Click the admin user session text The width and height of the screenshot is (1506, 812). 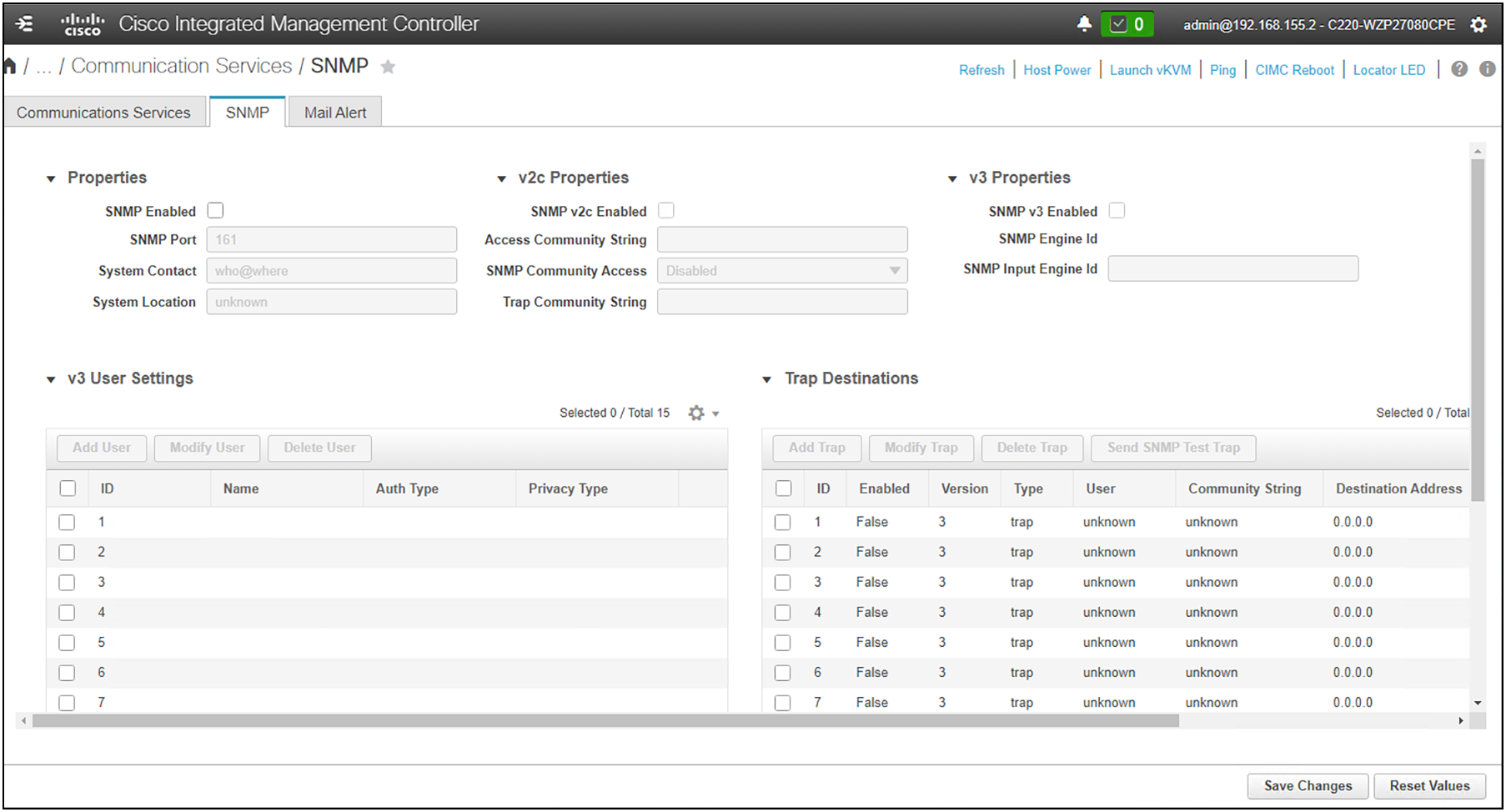coord(1319,25)
